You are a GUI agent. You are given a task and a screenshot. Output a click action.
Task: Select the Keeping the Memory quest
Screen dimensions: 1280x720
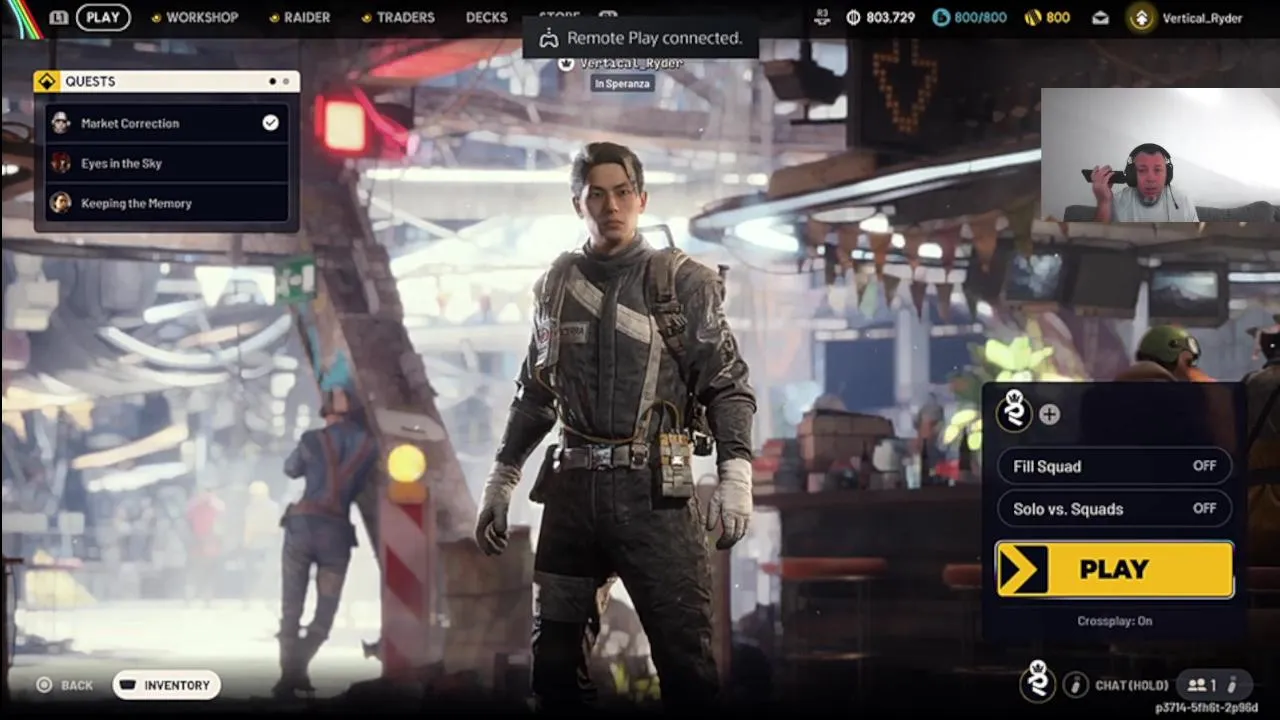coord(167,203)
